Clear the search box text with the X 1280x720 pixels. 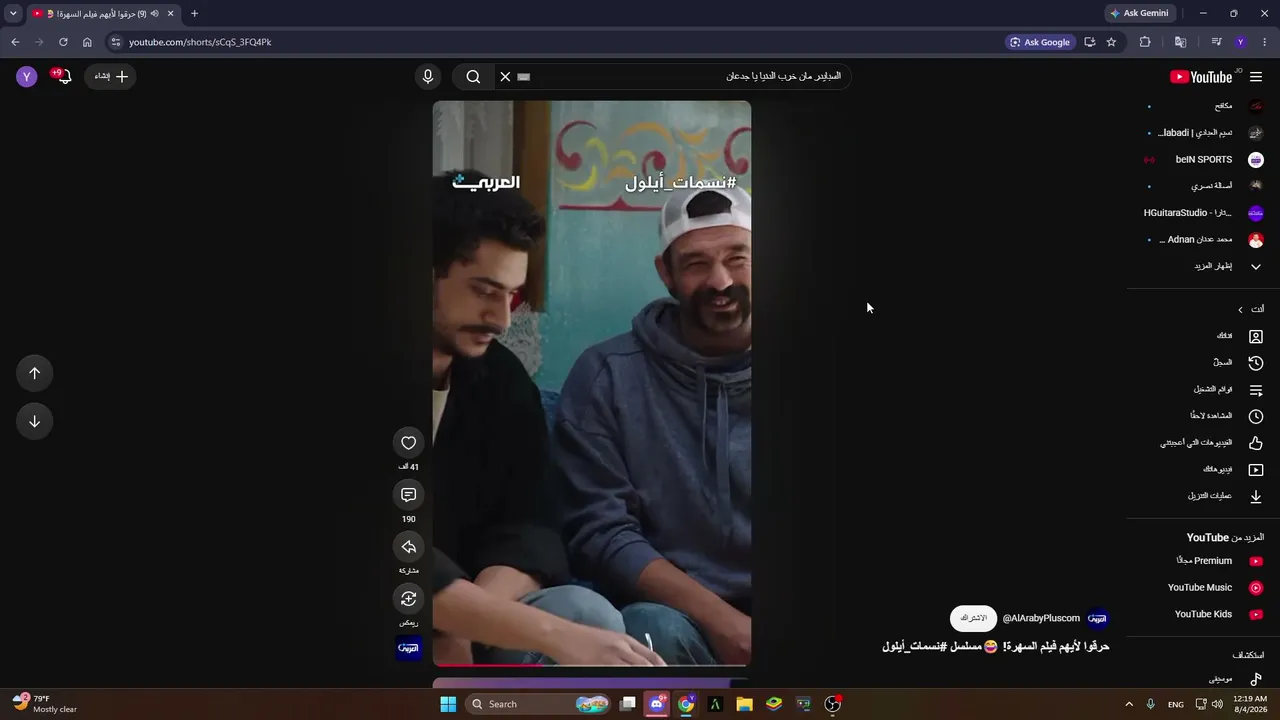tap(505, 76)
